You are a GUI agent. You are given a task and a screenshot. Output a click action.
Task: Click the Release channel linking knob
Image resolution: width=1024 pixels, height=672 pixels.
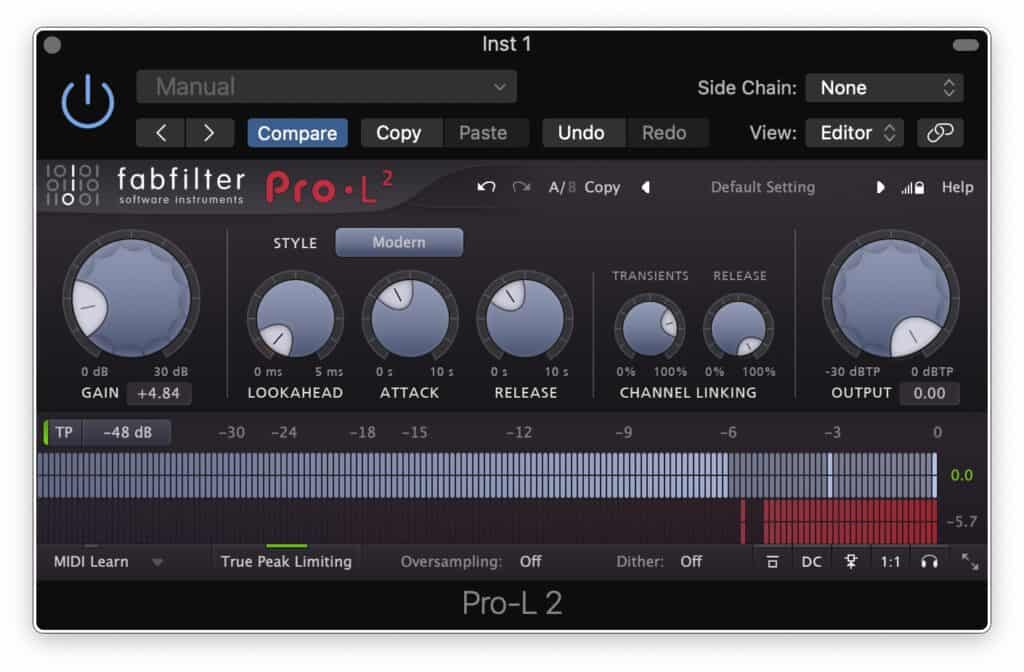tap(739, 326)
